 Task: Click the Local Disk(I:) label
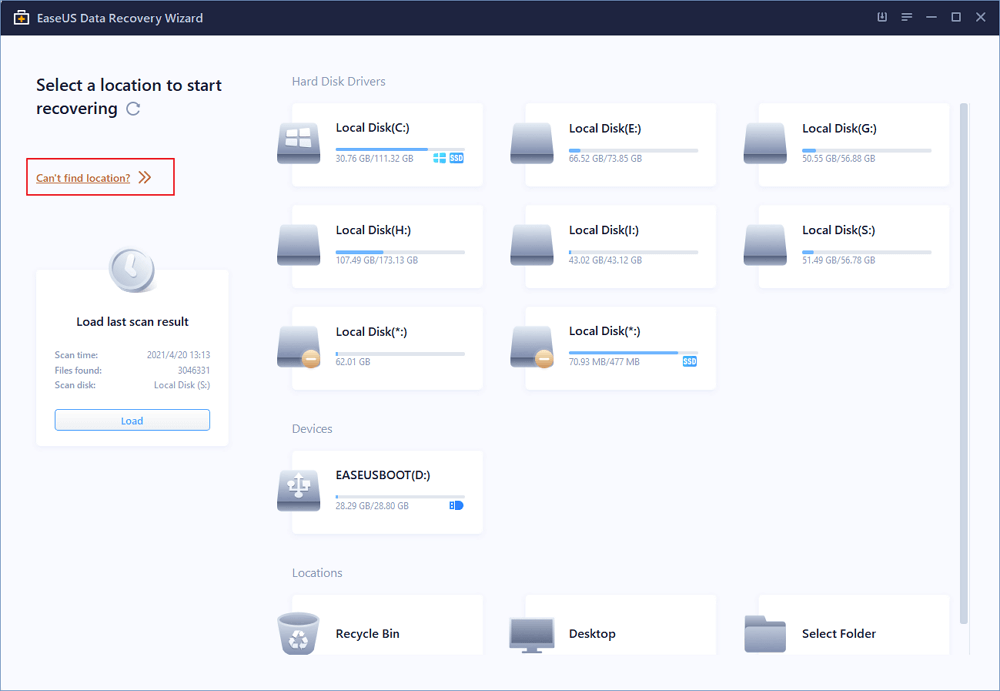pyautogui.click(x=603, y=230)
